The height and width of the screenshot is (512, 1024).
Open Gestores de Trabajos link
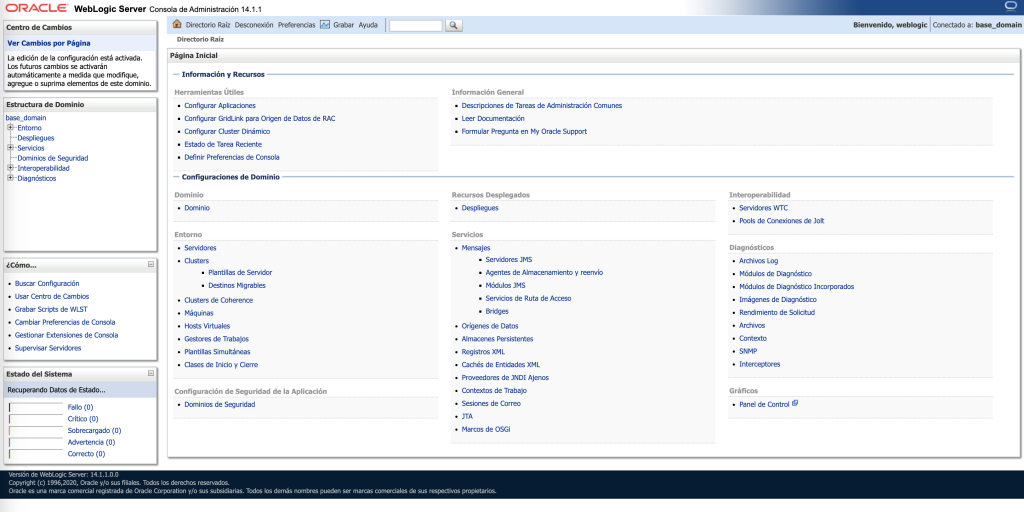point(217,339)
